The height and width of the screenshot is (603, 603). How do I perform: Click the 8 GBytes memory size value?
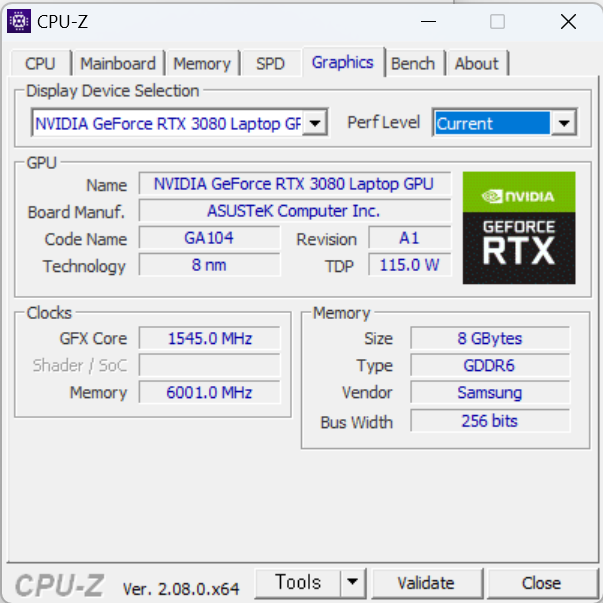click(490, 338)
